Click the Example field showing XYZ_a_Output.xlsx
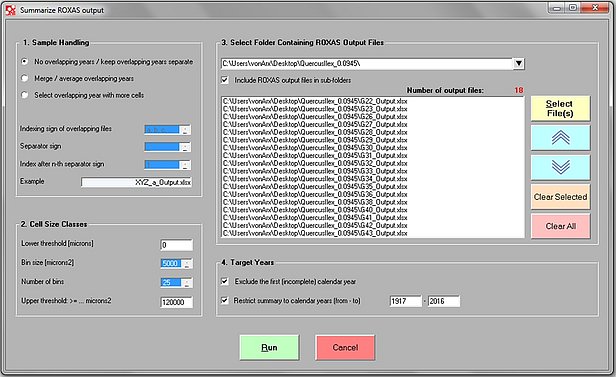The width and height of the screenshot is (616, 377). 136,182
